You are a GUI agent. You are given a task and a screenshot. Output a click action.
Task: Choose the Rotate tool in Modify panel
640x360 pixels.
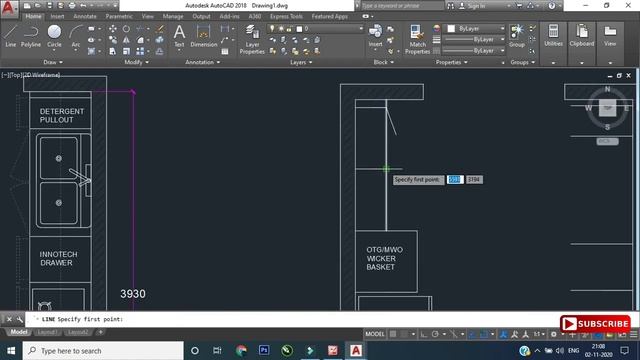coord(127,29)
